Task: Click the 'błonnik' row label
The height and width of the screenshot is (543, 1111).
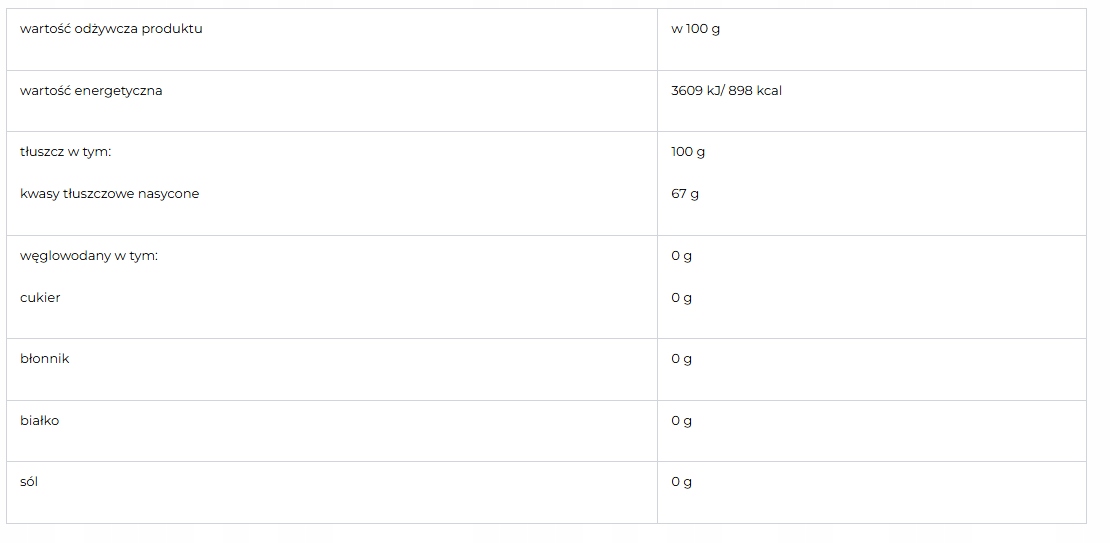Action: tap(45, 359)
